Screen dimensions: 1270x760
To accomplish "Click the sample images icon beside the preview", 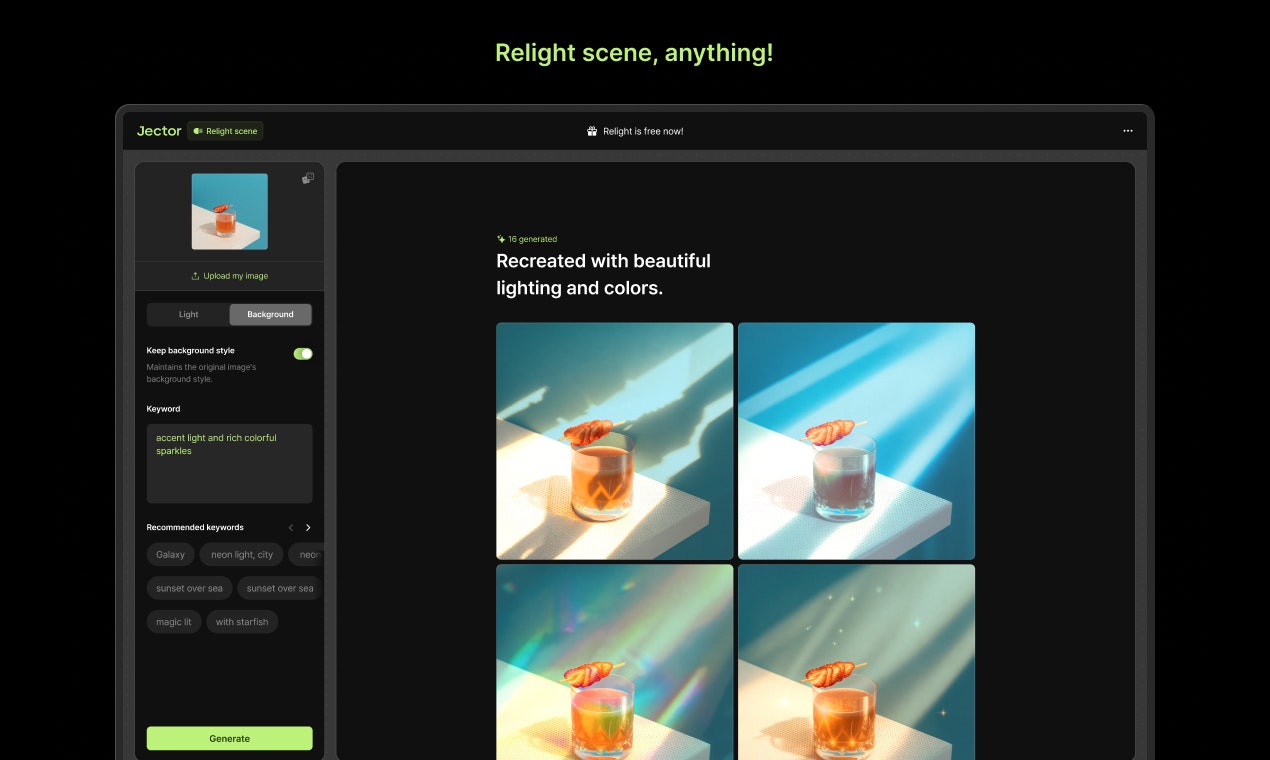I will (x=308, y=178).
